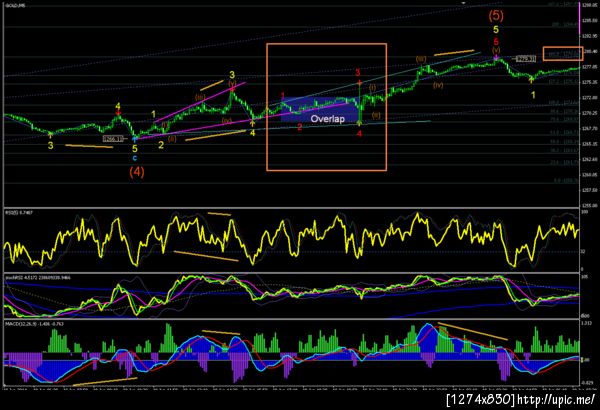Click red 1 label left of Overlap zone
Screen dimensions: 600x410
pyautogui.click(x=283, y=95)
